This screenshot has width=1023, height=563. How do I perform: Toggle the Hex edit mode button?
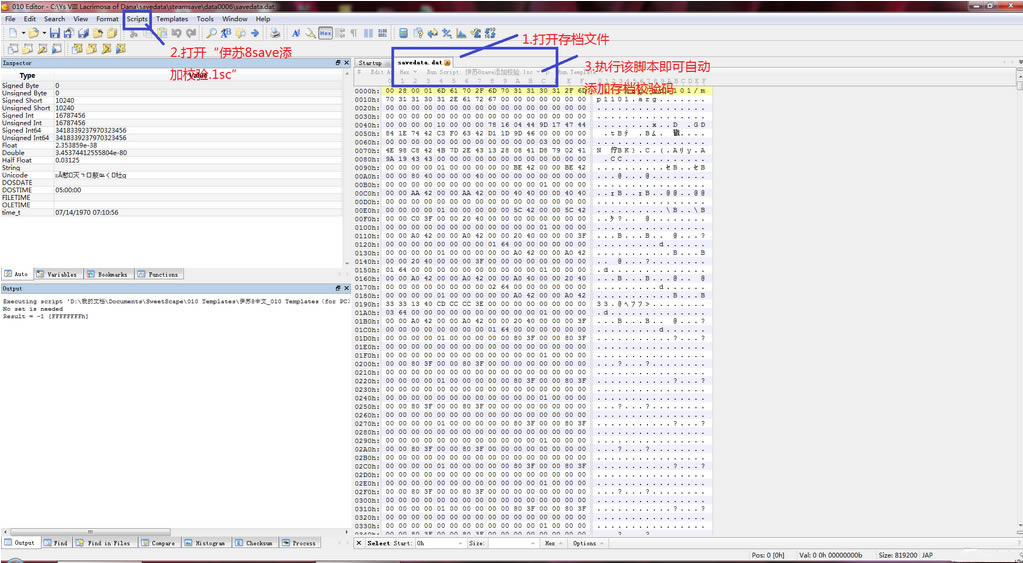pyautogui.click(x=325, y=33)
